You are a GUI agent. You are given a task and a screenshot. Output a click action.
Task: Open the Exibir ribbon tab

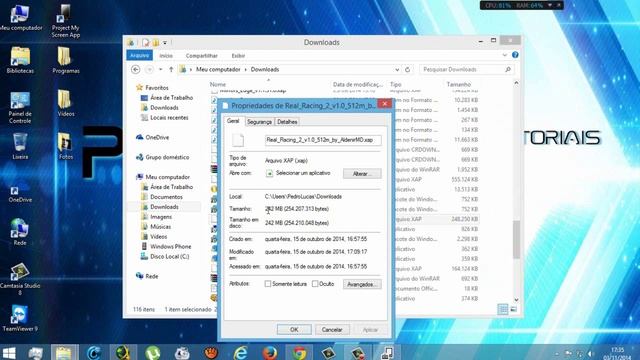[238, 55]
